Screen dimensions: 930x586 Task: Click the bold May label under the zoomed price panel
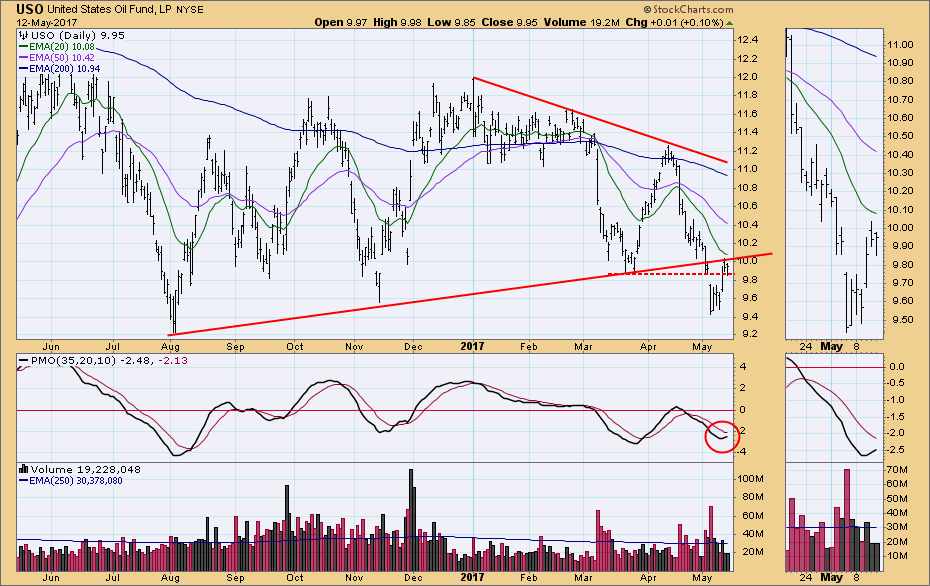tap(832, 346)
